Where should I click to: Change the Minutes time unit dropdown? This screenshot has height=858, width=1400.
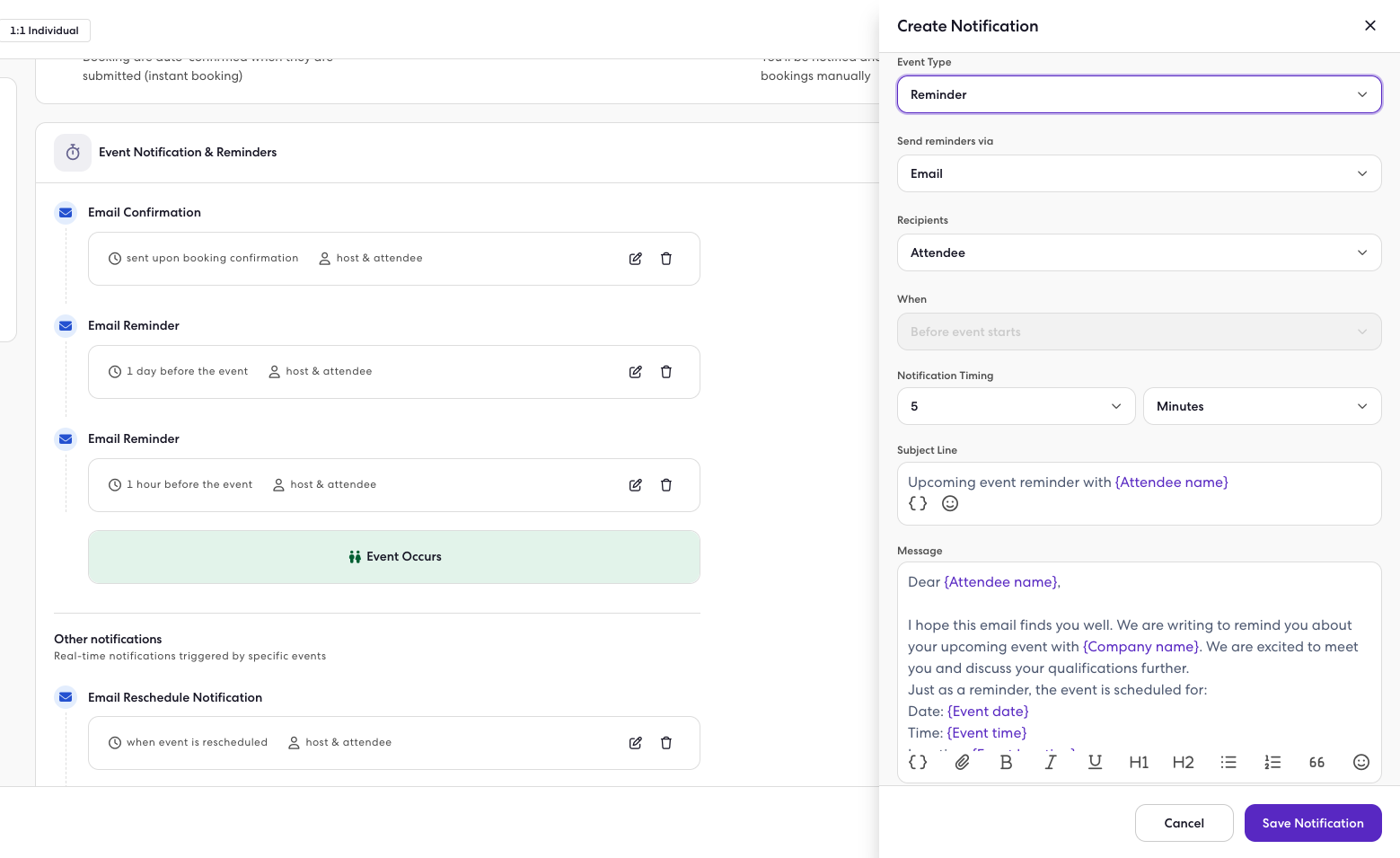pyautogui.click(x=1261, y=406)
